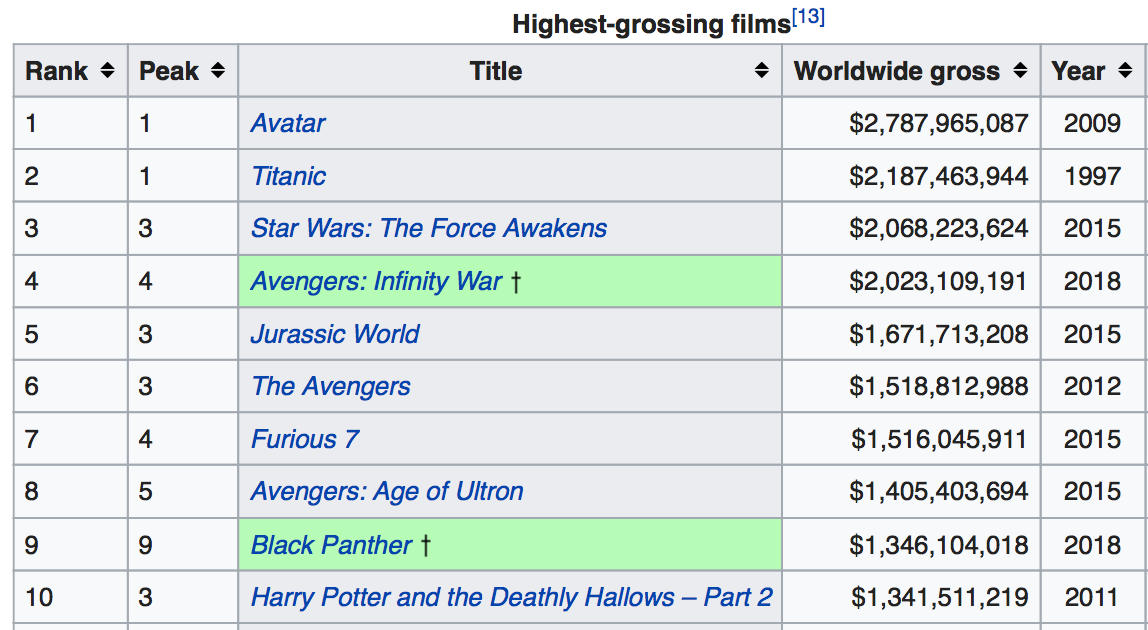Select Avatar's gross $2,787,965,087 cell
1148x630 pixels.
point(938,123)
